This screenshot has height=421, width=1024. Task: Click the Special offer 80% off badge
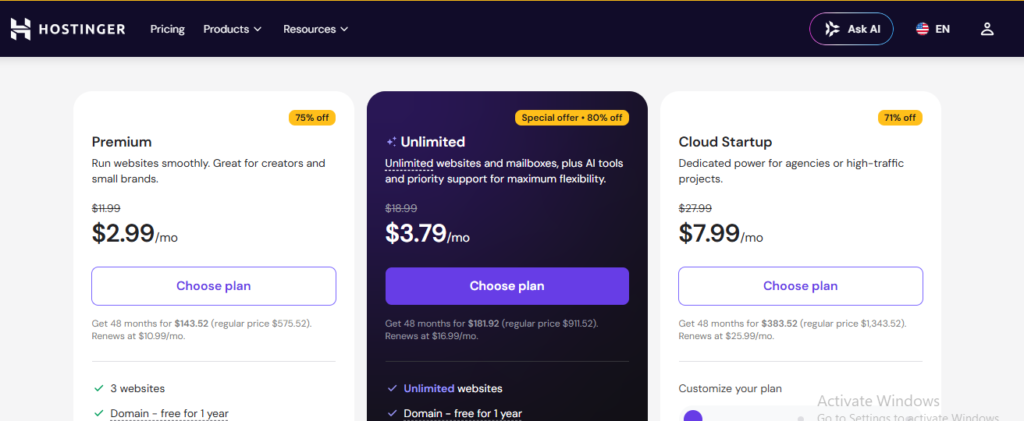[x=572, y=117]
